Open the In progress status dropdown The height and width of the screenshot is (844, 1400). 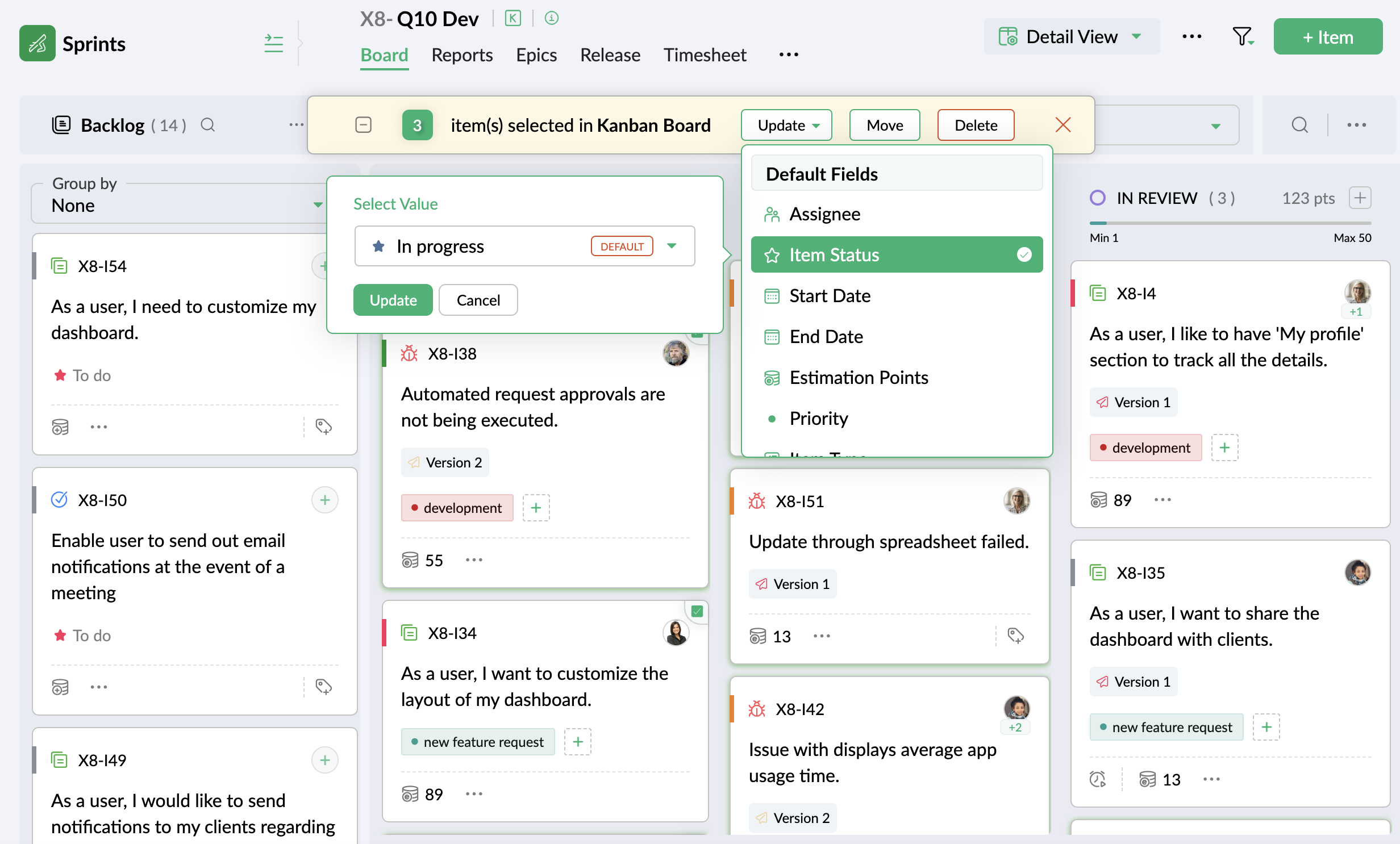672,246
